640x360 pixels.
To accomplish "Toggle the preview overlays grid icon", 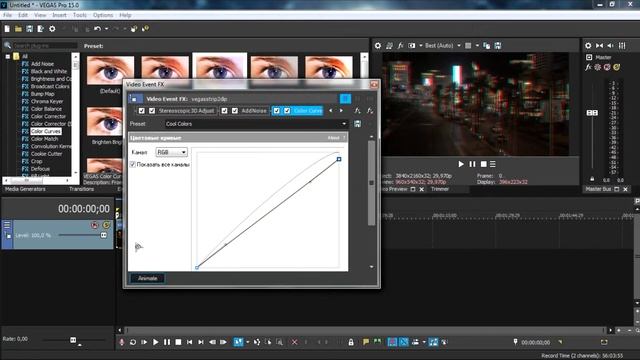I will click(x=468, y=46).
